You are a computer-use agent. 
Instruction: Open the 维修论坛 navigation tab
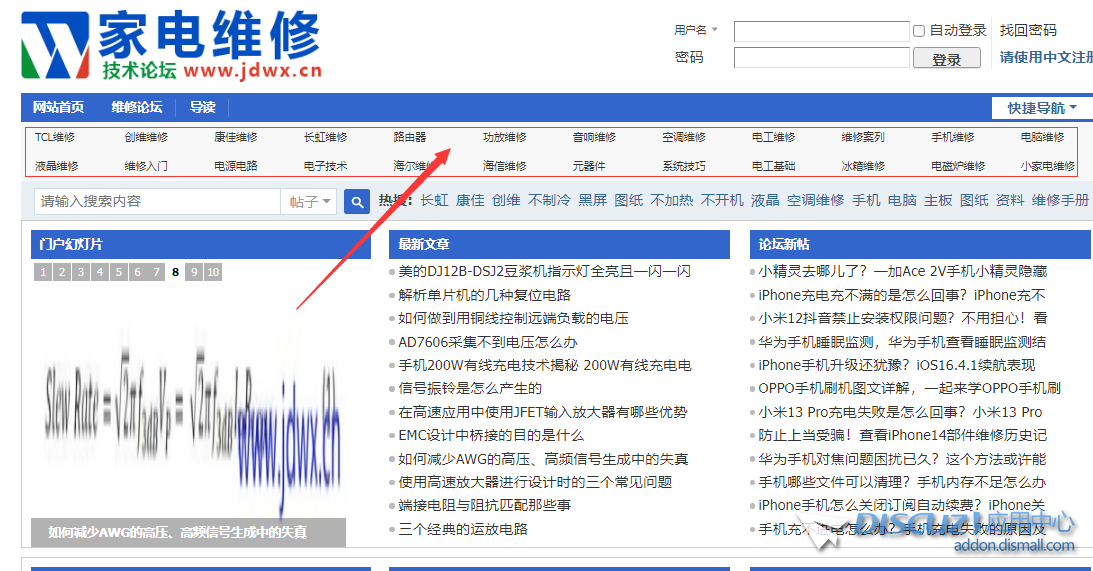137,108
